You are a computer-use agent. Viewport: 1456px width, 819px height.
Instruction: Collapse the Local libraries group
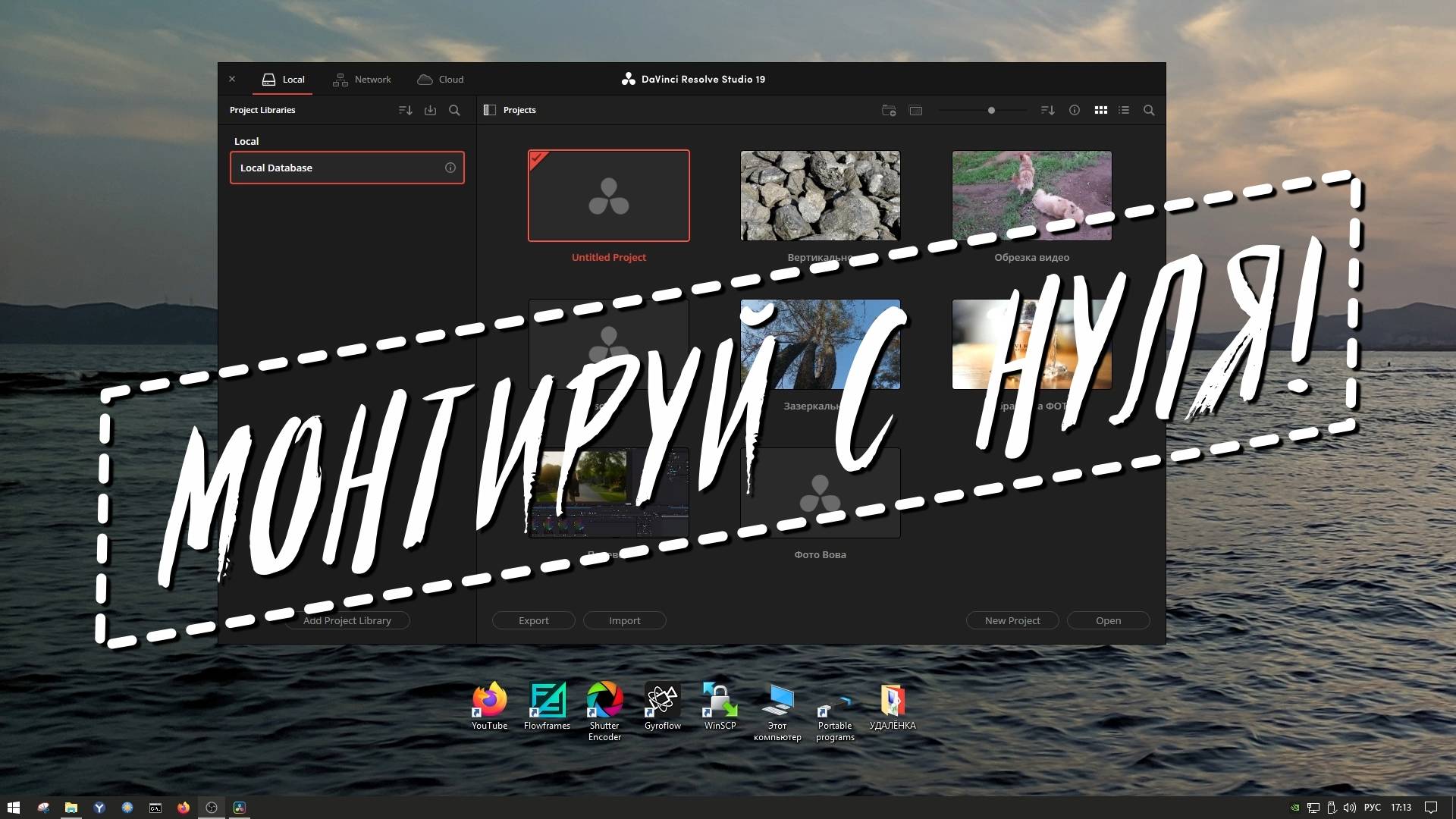(x=246, y=141)
